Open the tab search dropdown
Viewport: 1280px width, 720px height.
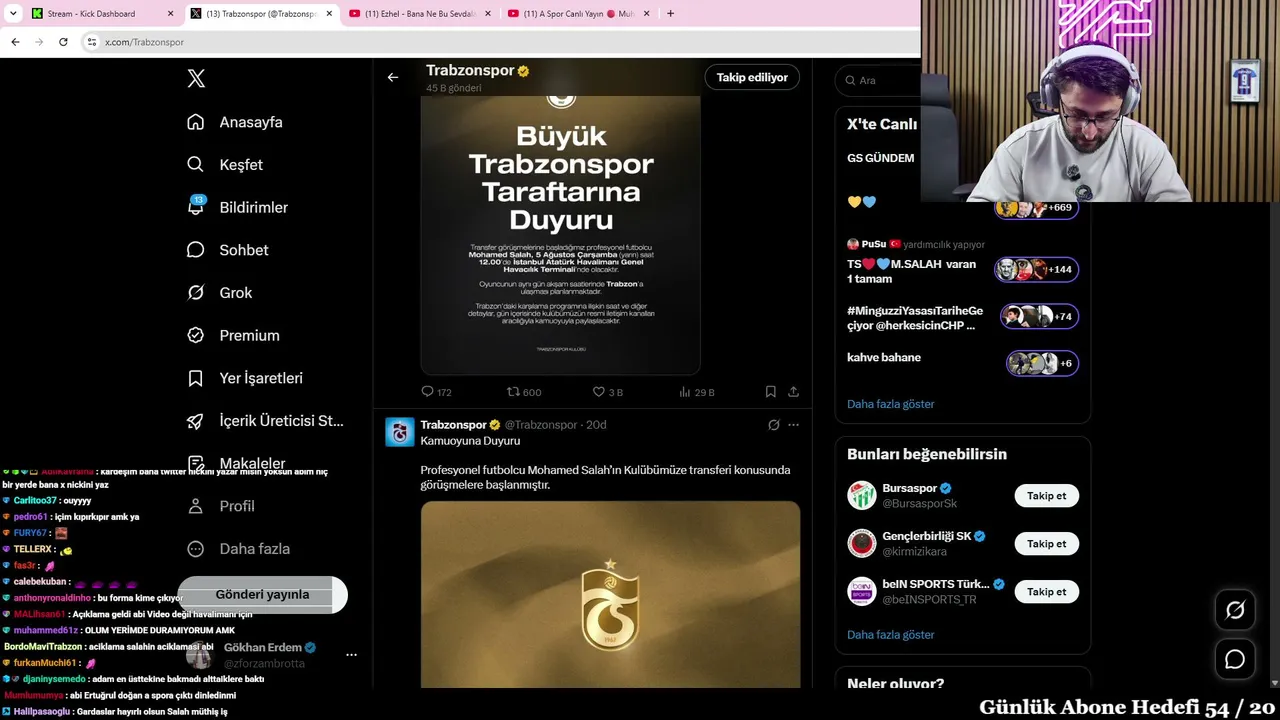point(13,14)
